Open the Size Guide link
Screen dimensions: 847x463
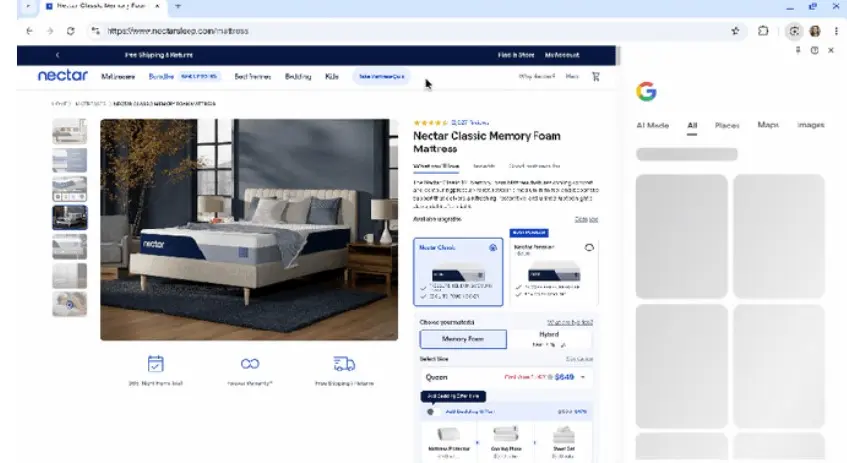tap(579, 359)
